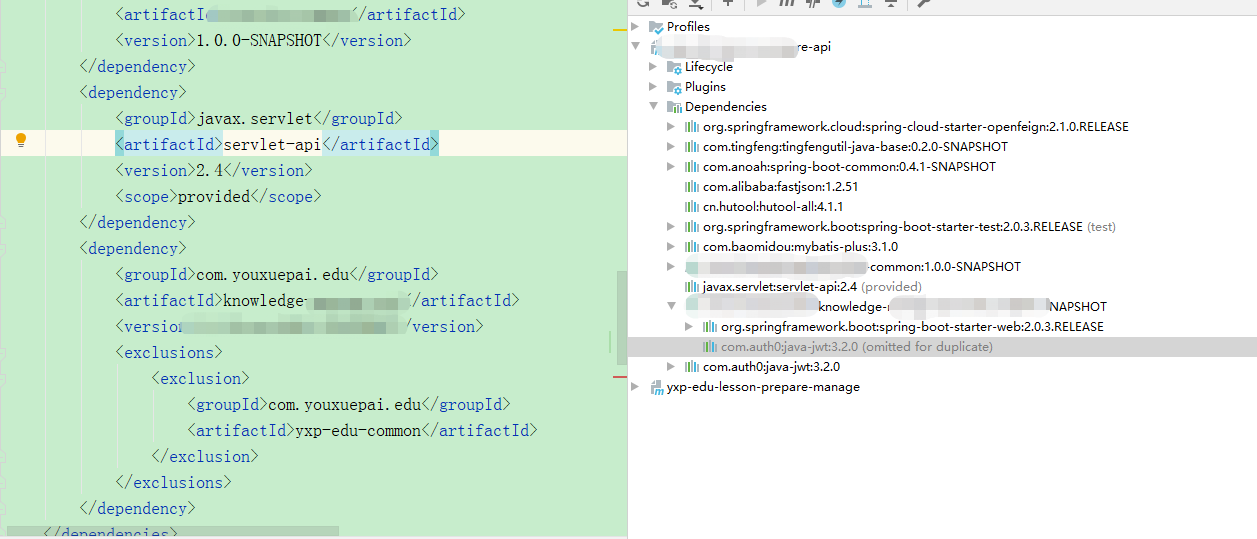Viewport: 1257px width, 539px height.
Task: Click library icon of spring-boot-starter-web
Action: (x=710, y=327)
